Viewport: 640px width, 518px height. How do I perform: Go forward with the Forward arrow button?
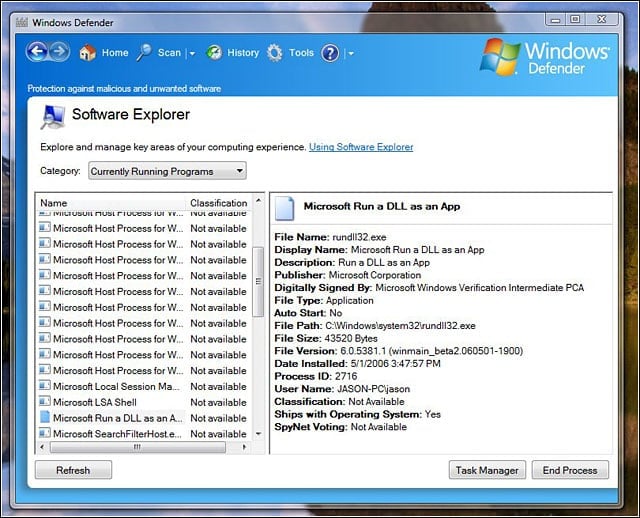point(60,52)
